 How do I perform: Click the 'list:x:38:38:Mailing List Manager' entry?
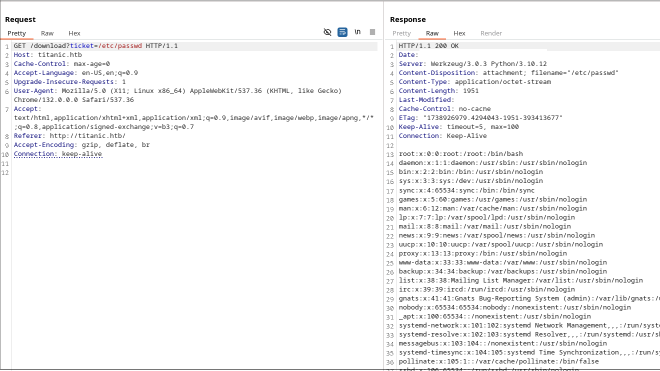(521, 280)
